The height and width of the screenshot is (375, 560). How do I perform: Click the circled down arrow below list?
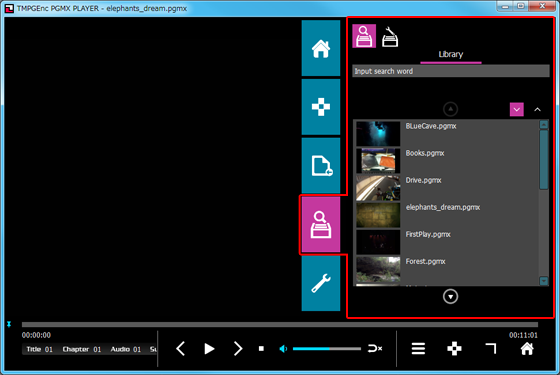450,296
